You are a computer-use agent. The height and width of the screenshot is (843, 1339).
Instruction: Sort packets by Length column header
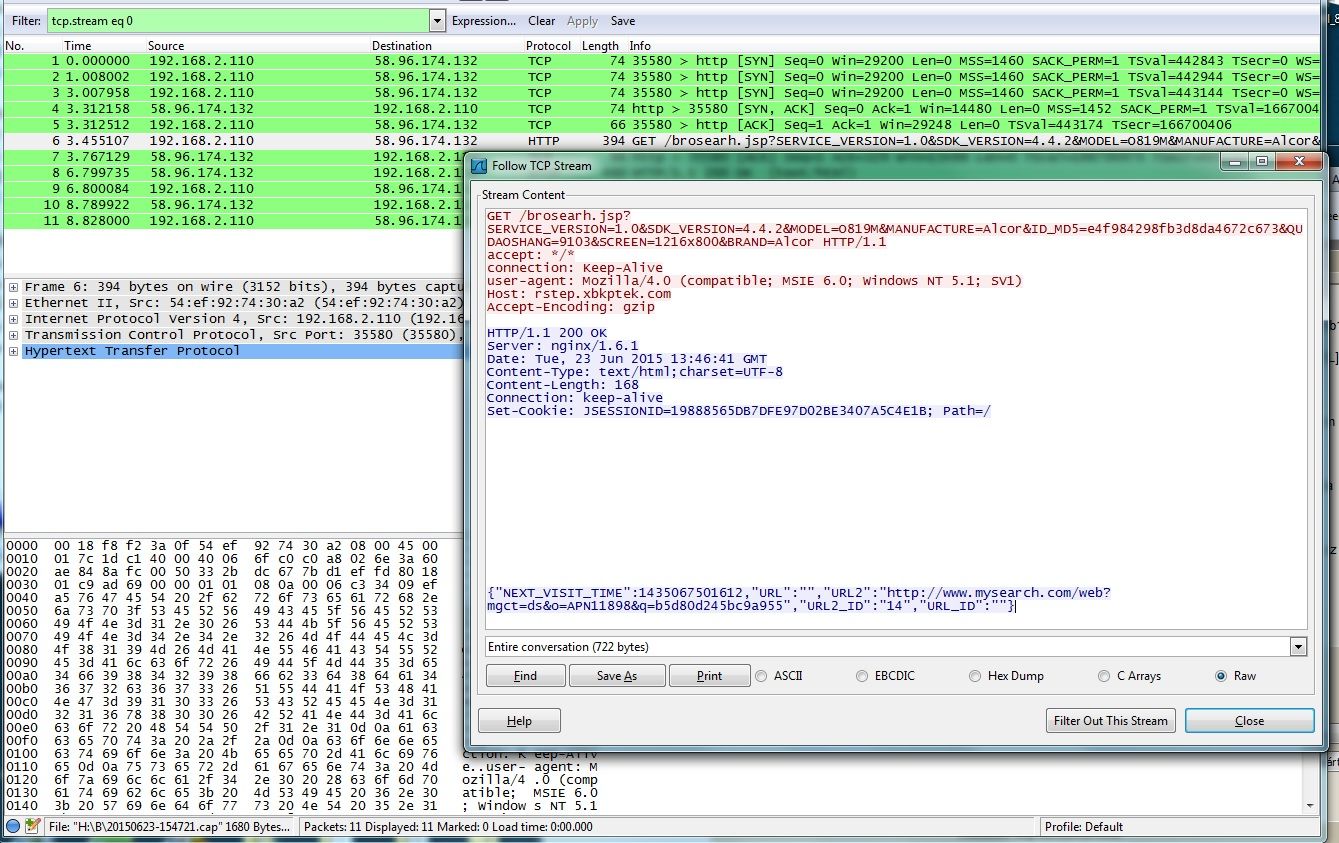point(600,46)
